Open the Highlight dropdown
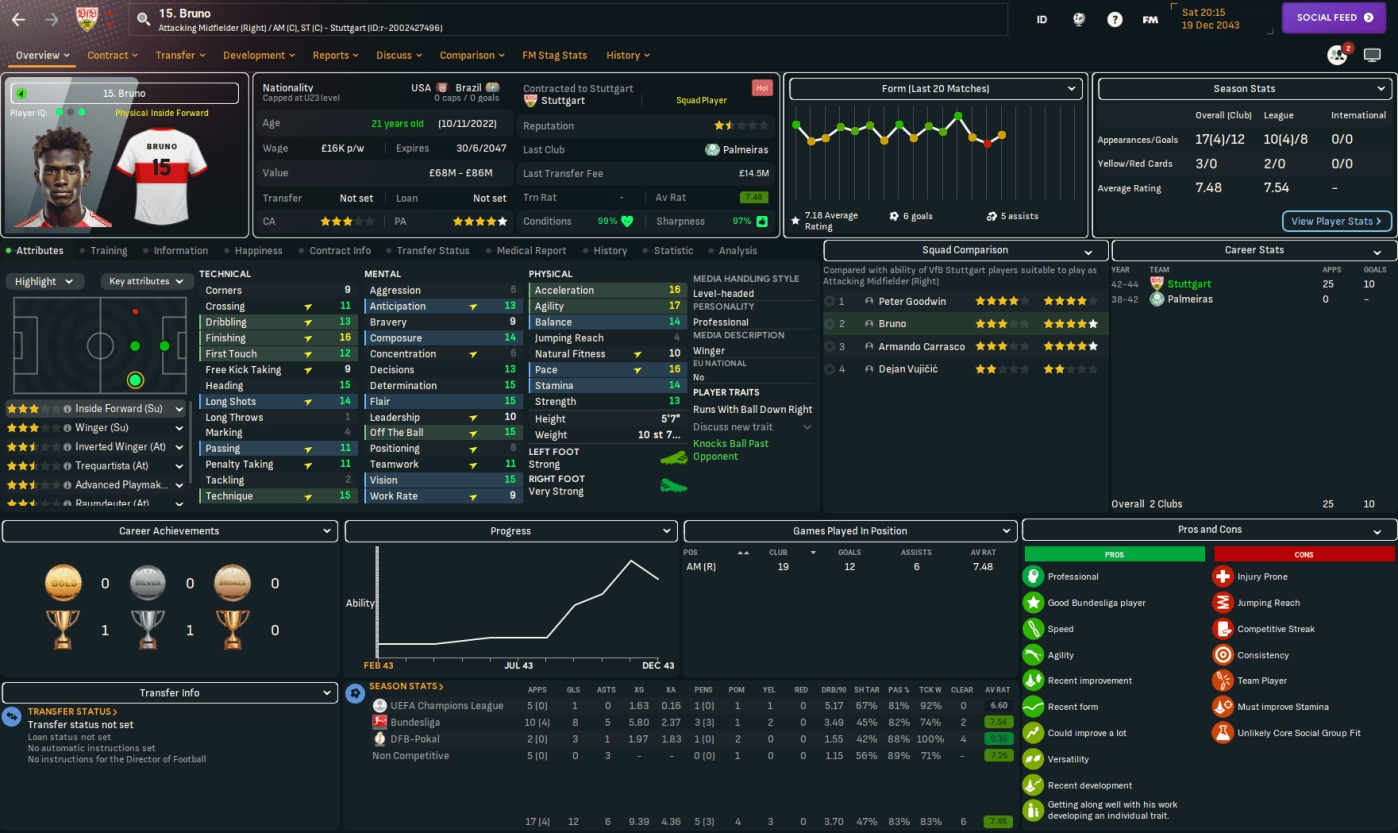 [x=44, y=282]
